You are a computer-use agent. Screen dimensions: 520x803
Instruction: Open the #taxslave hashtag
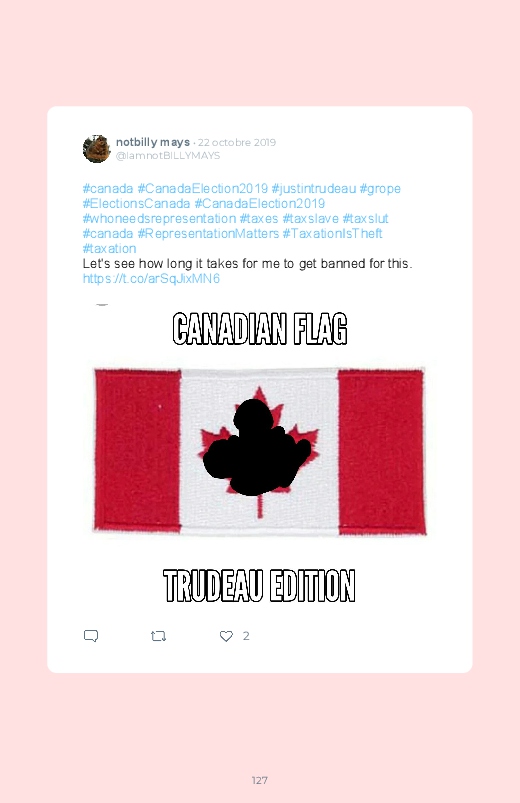310,219
